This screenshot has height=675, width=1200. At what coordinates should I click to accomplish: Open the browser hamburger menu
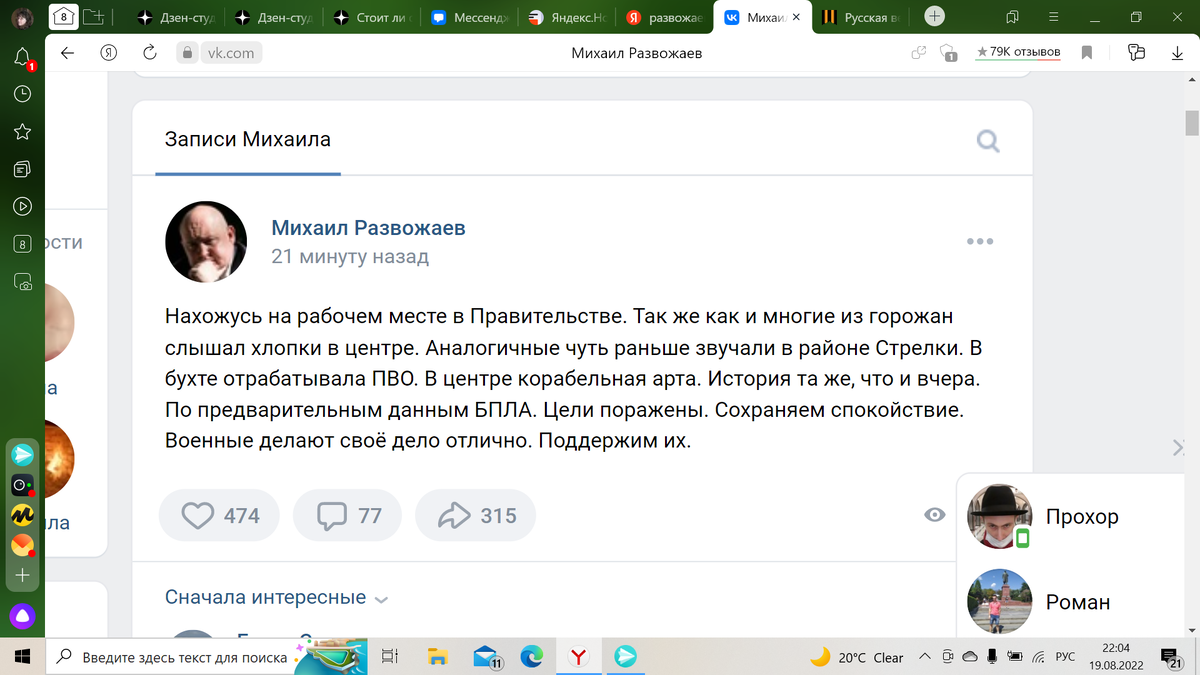coord(1053,17)
